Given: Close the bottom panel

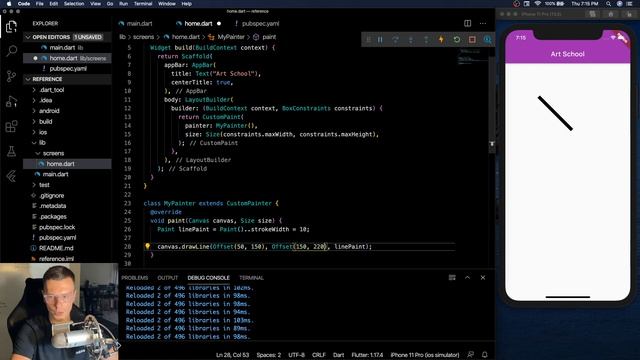Looking at the screenshot, I should 483,278.
